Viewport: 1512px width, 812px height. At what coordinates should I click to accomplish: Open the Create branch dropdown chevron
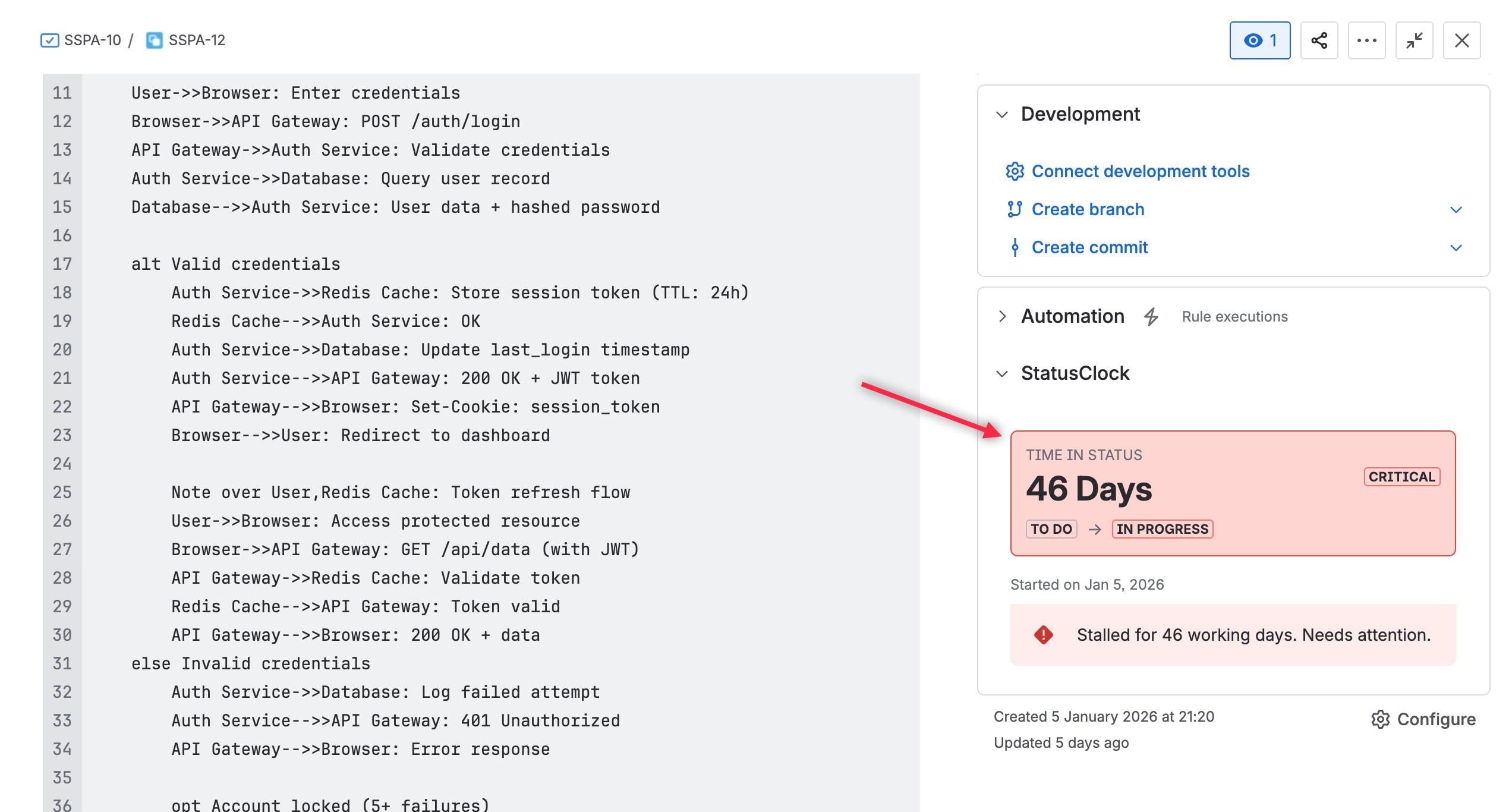point(1456,209)
